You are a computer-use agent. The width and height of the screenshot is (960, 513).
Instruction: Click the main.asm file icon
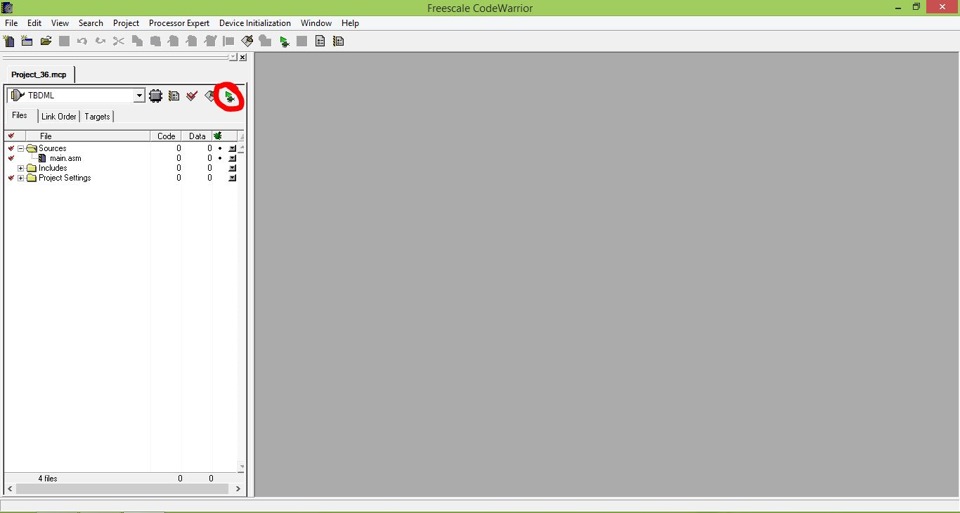(42, 158)
